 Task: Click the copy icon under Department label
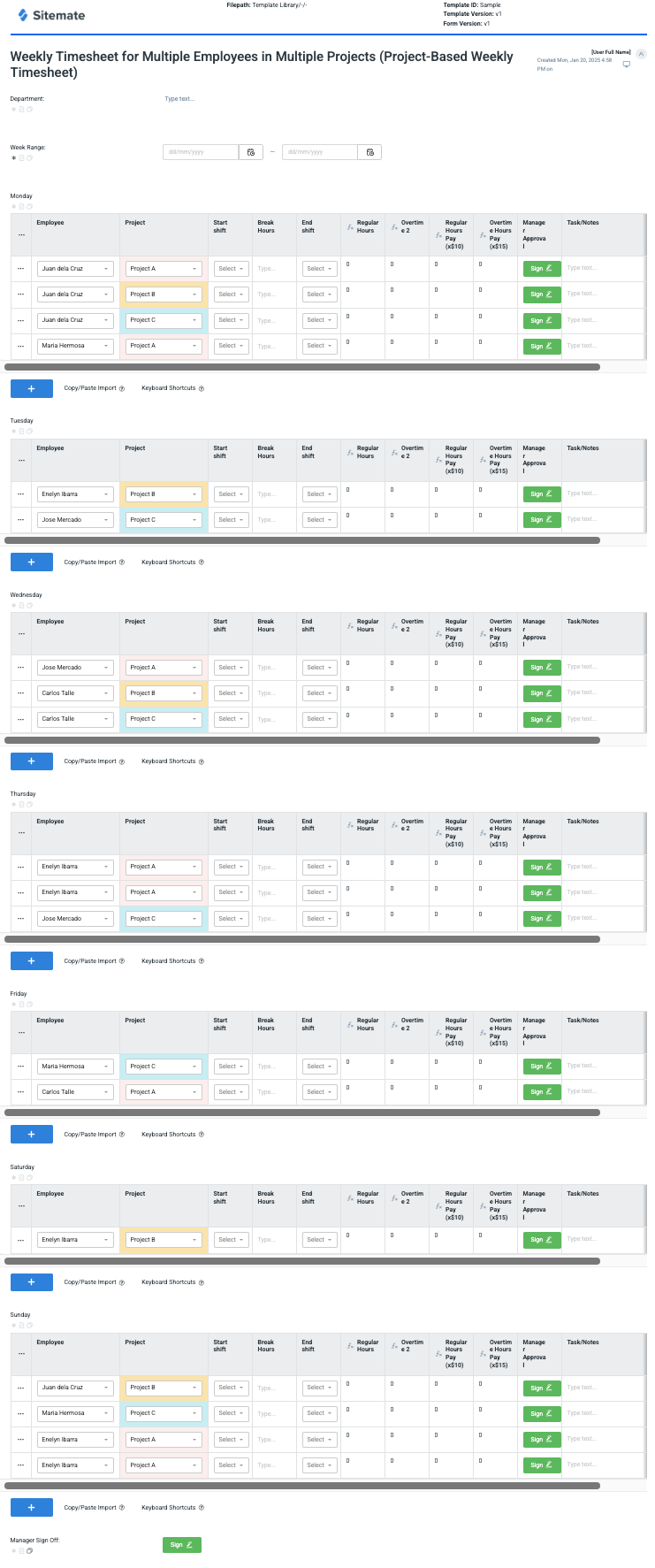pos(29,110)
